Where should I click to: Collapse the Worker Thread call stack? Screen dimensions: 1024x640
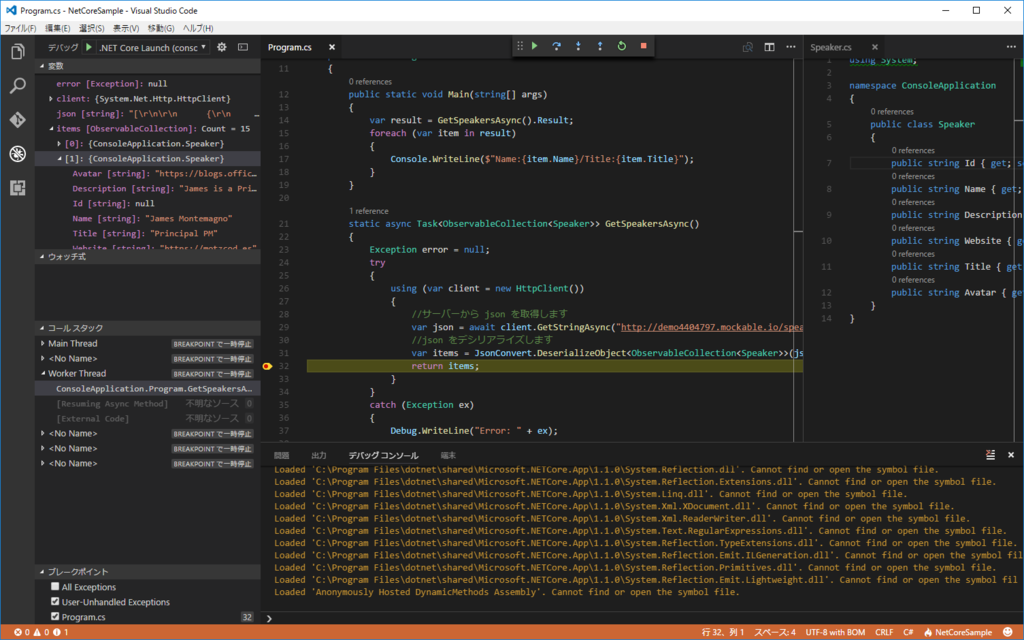pos(43,374)
